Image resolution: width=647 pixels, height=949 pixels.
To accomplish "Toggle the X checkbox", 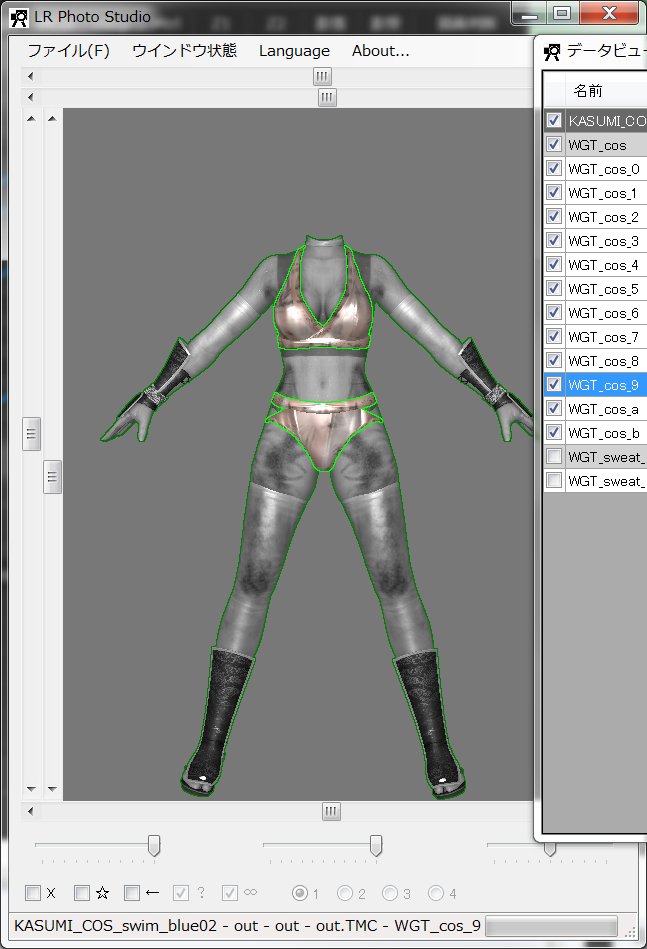I will tap(33, 893).
